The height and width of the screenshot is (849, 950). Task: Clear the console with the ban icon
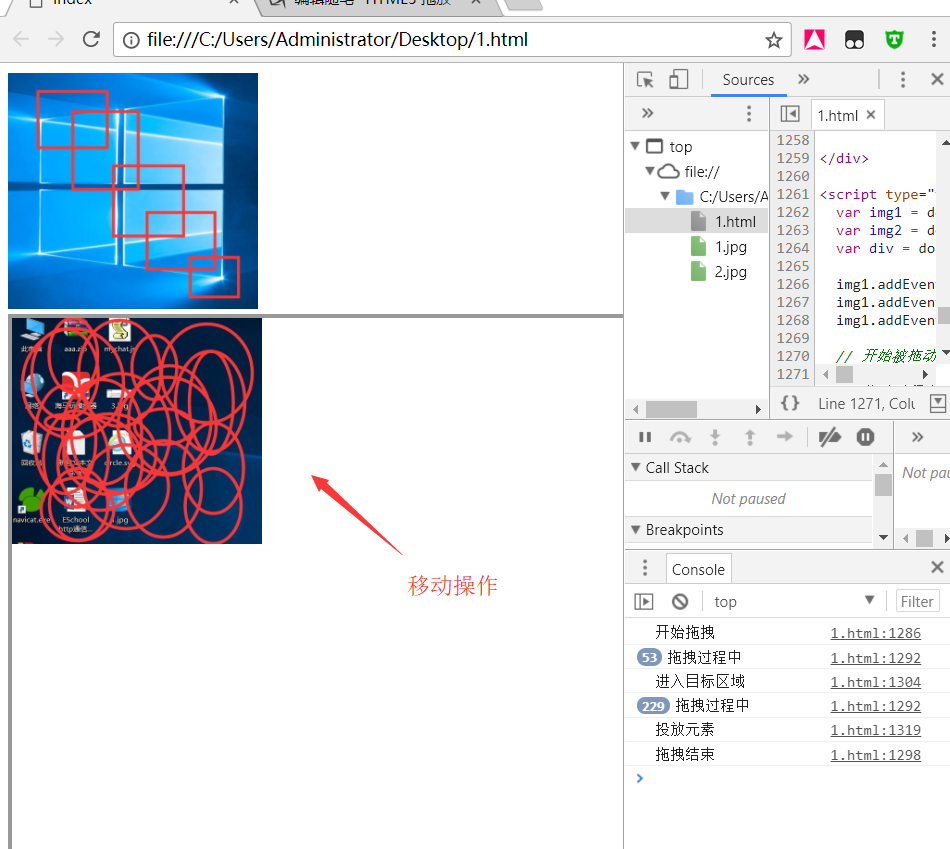(x=680, y=602)
